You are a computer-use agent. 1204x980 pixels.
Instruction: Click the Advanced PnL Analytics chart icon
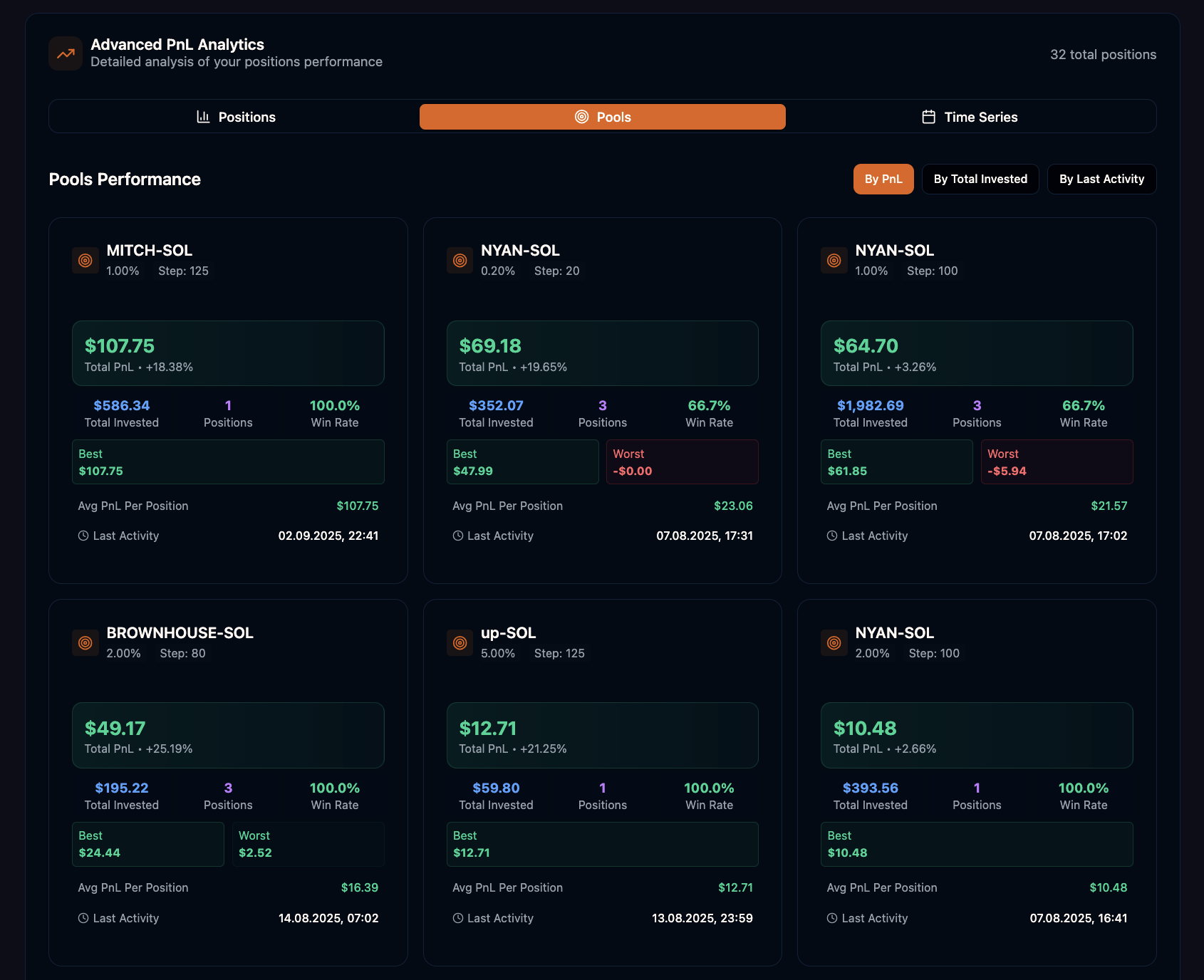point(65,53)
